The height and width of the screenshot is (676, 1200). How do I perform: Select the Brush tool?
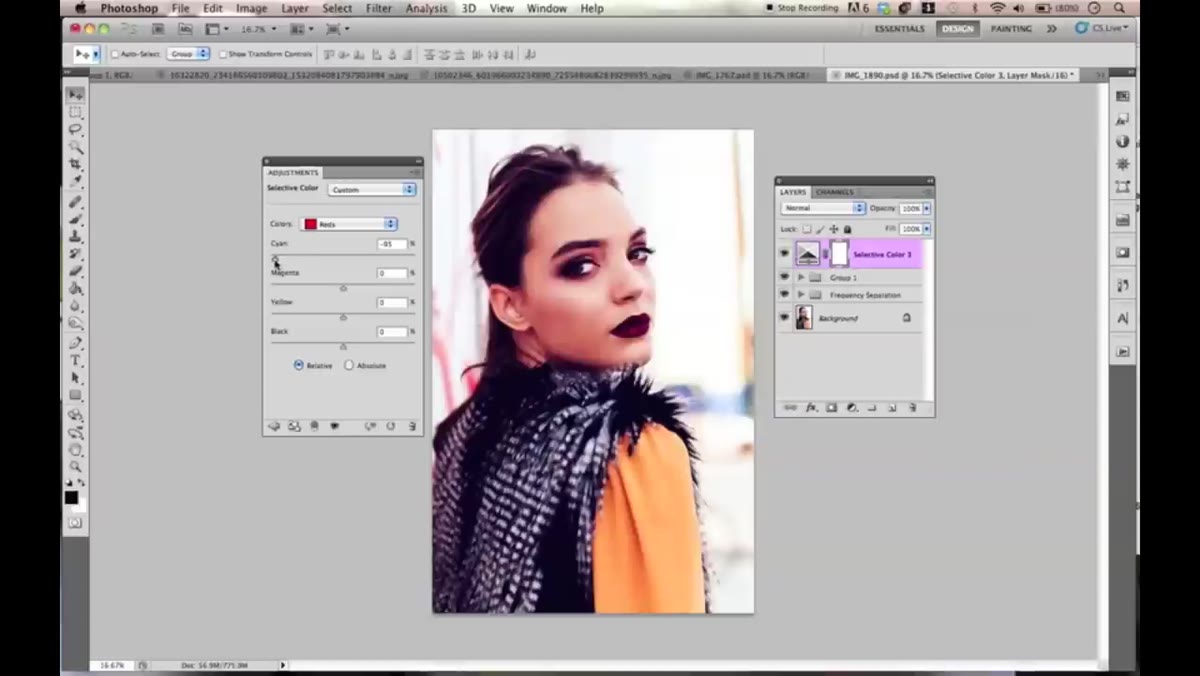[75, 219]
